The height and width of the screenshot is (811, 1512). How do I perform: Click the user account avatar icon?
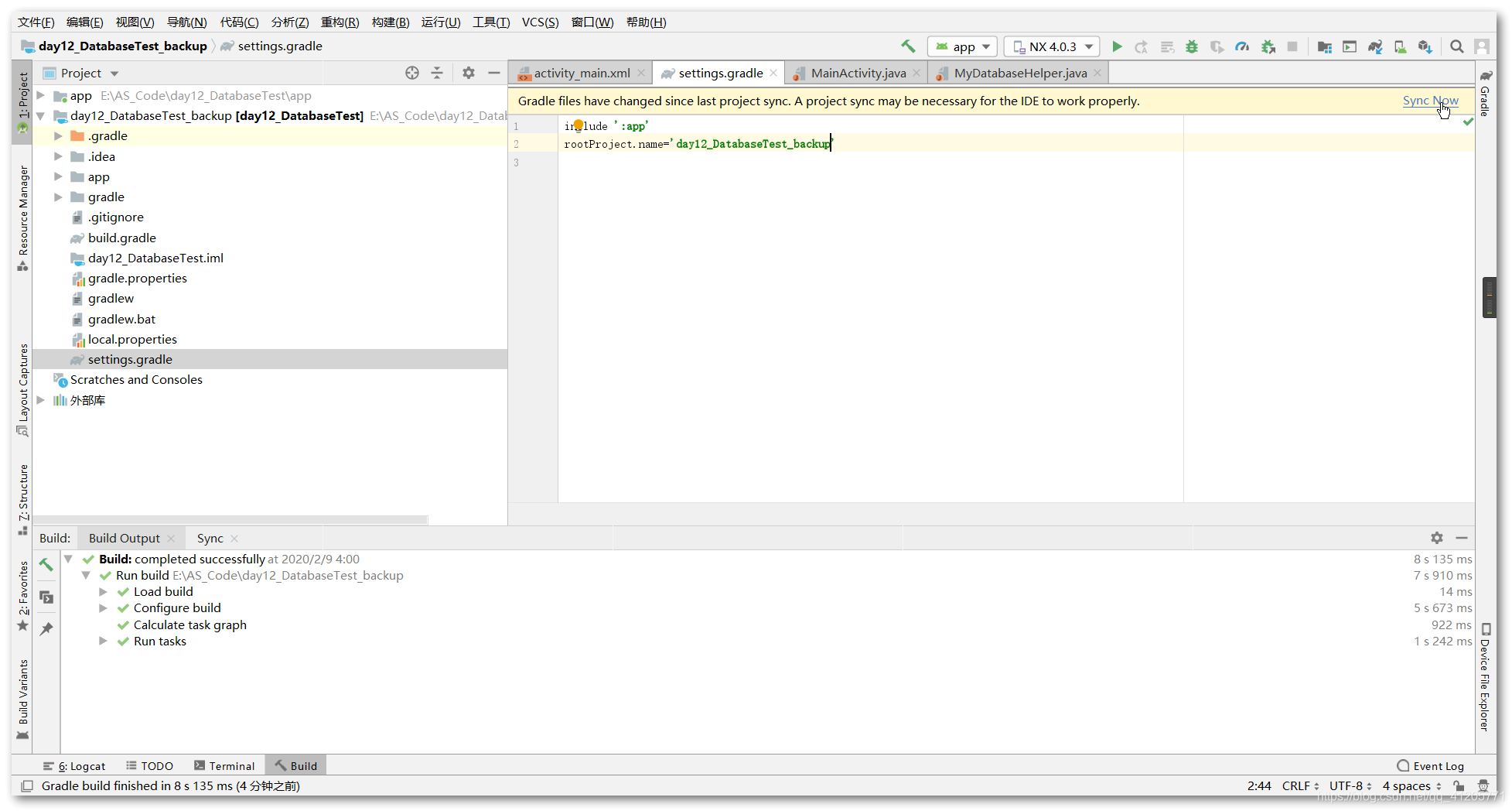[x=1482, y=46]
